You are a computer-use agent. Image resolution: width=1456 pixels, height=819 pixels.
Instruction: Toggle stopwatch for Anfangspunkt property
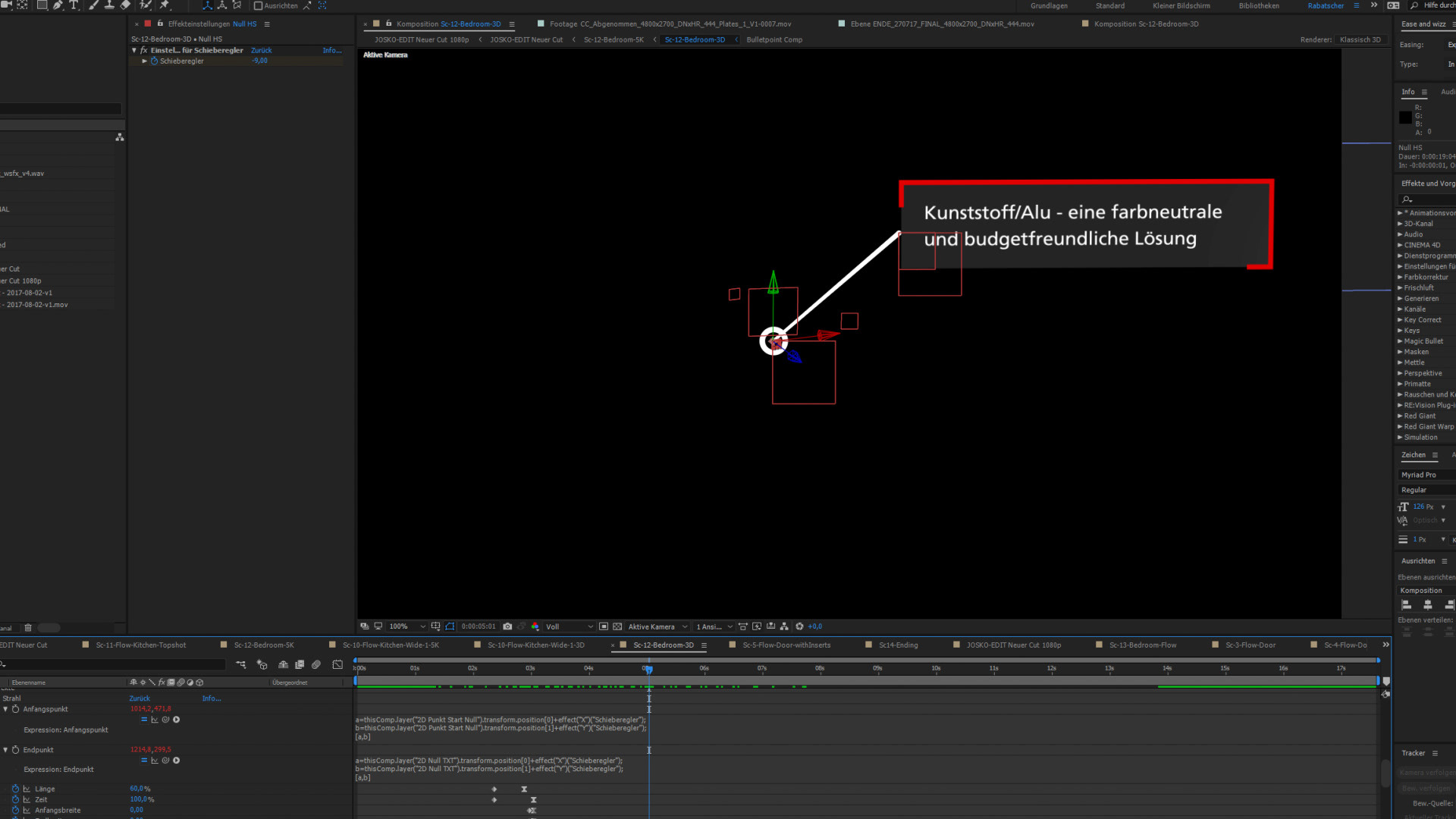tap(15, 709)
